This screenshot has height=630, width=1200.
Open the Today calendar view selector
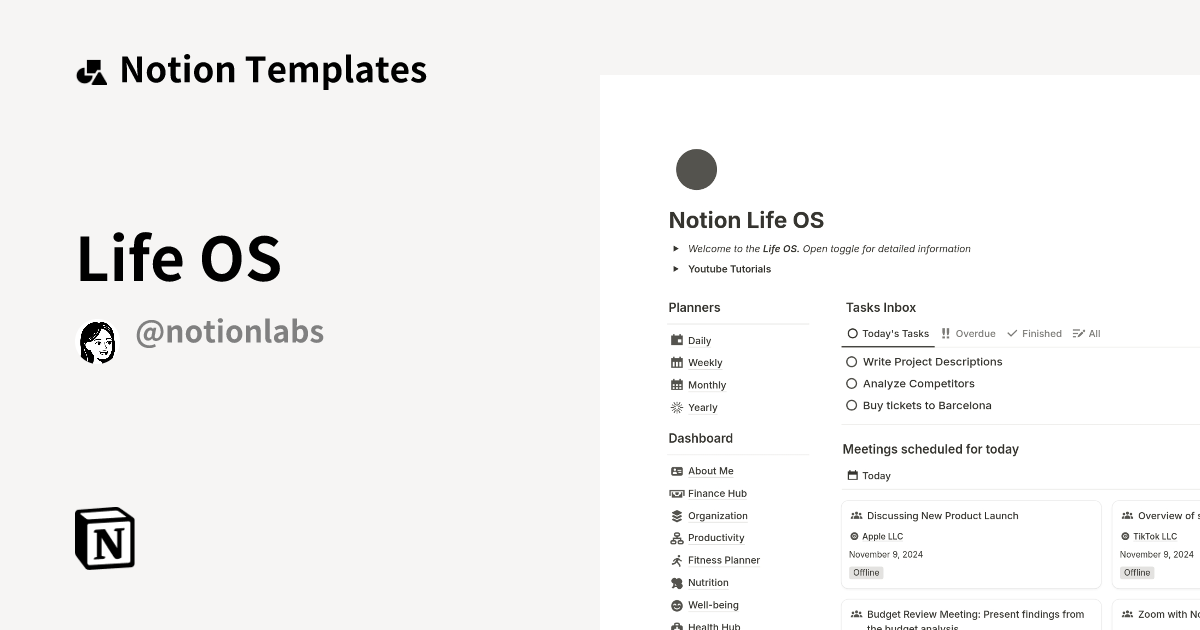[x=868, y=475]
